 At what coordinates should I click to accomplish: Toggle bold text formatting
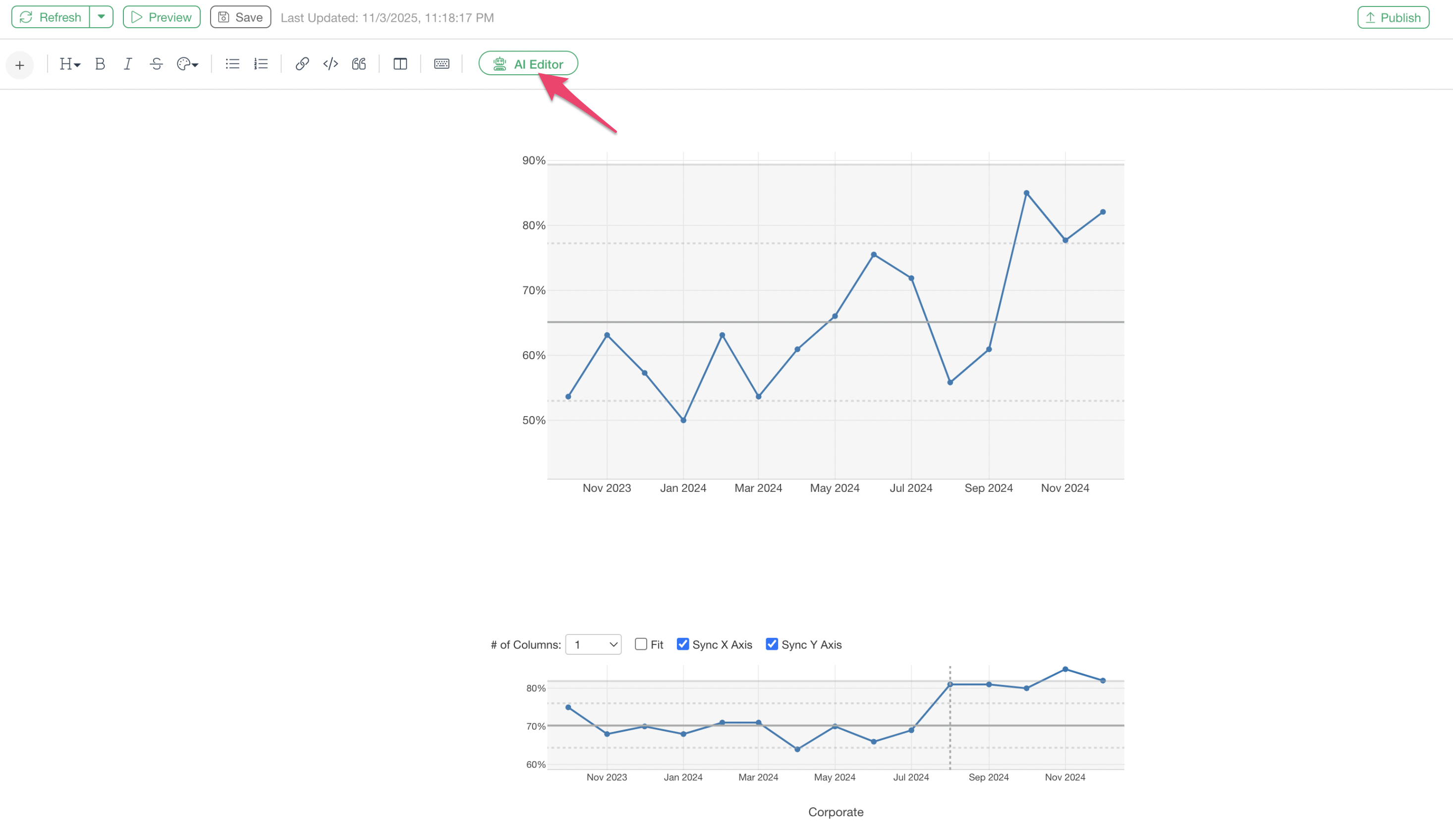pyautogui.click(x=100, y=64)
